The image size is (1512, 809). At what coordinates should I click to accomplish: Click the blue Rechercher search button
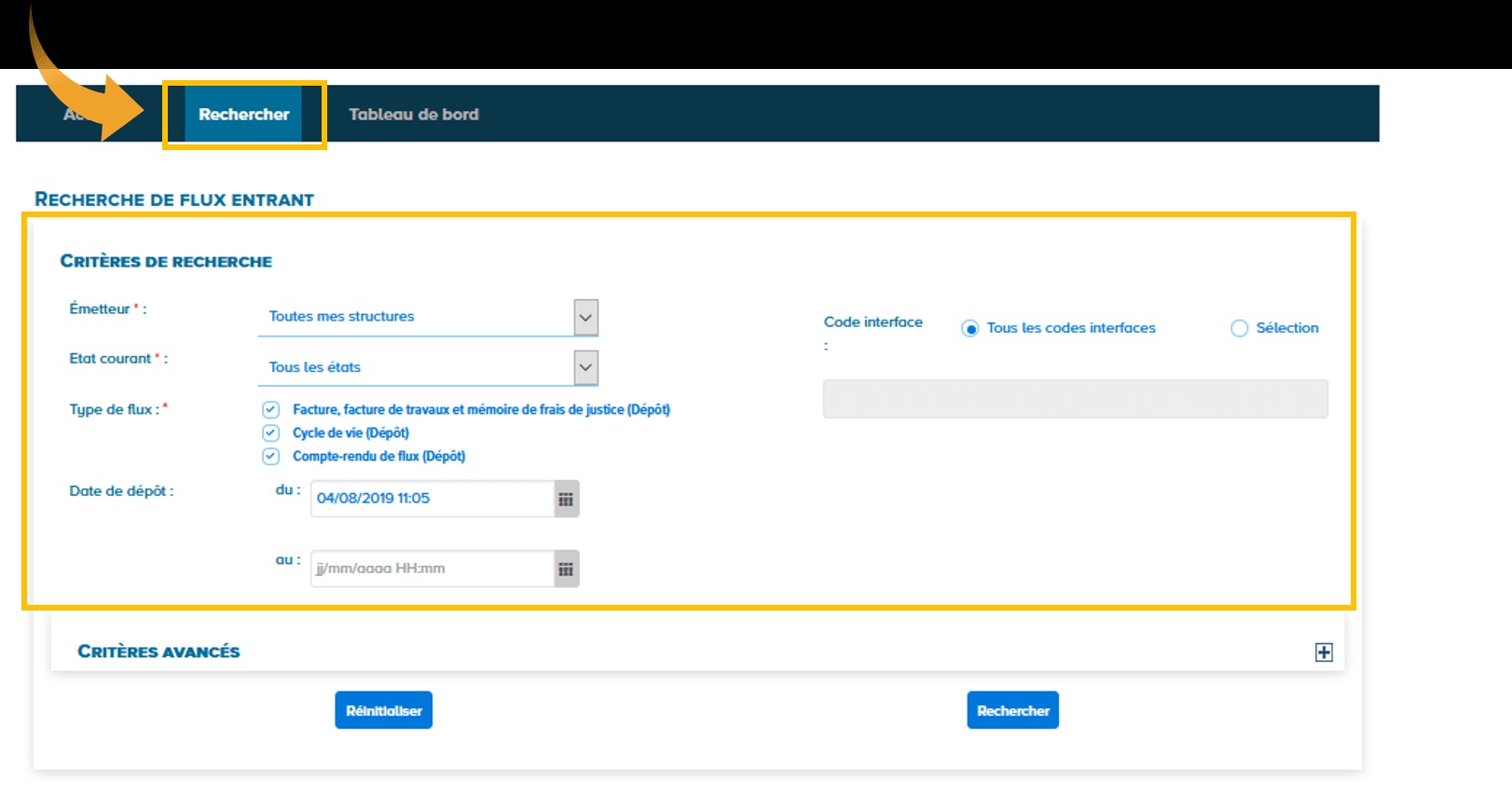click(x=1012, y=710)
